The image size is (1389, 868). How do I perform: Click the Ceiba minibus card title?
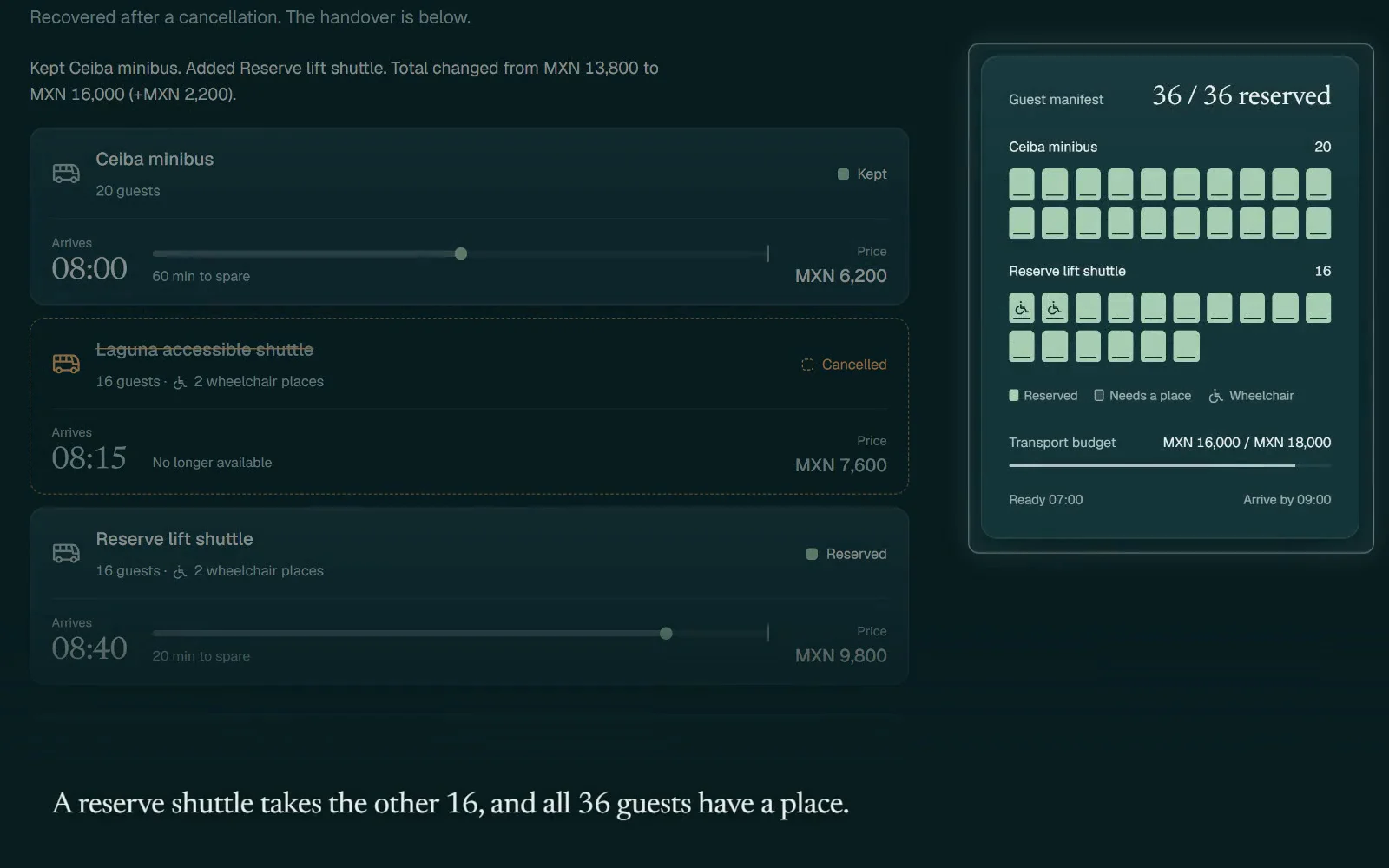point(155,159)
